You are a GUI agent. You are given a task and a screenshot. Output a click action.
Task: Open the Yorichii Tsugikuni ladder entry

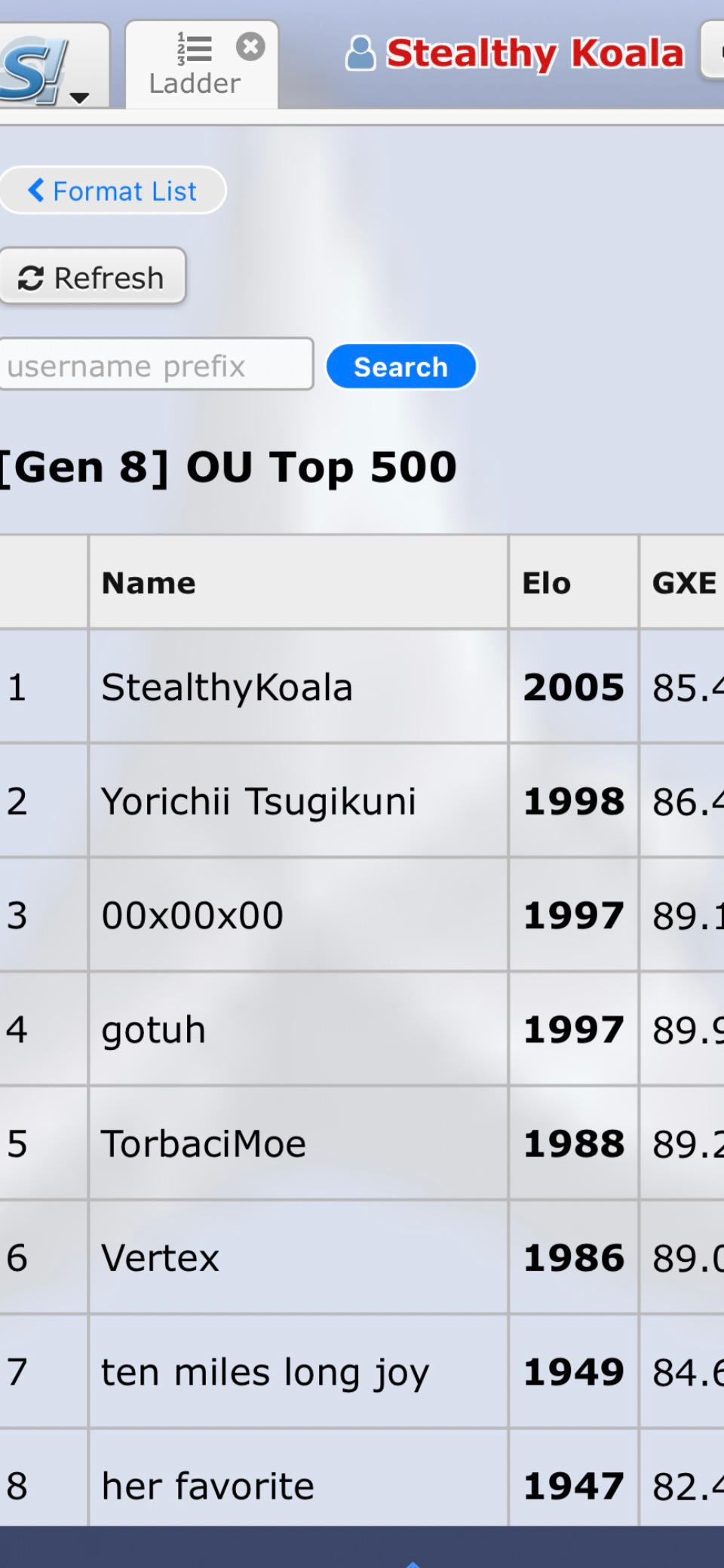(x=259, y=801)
